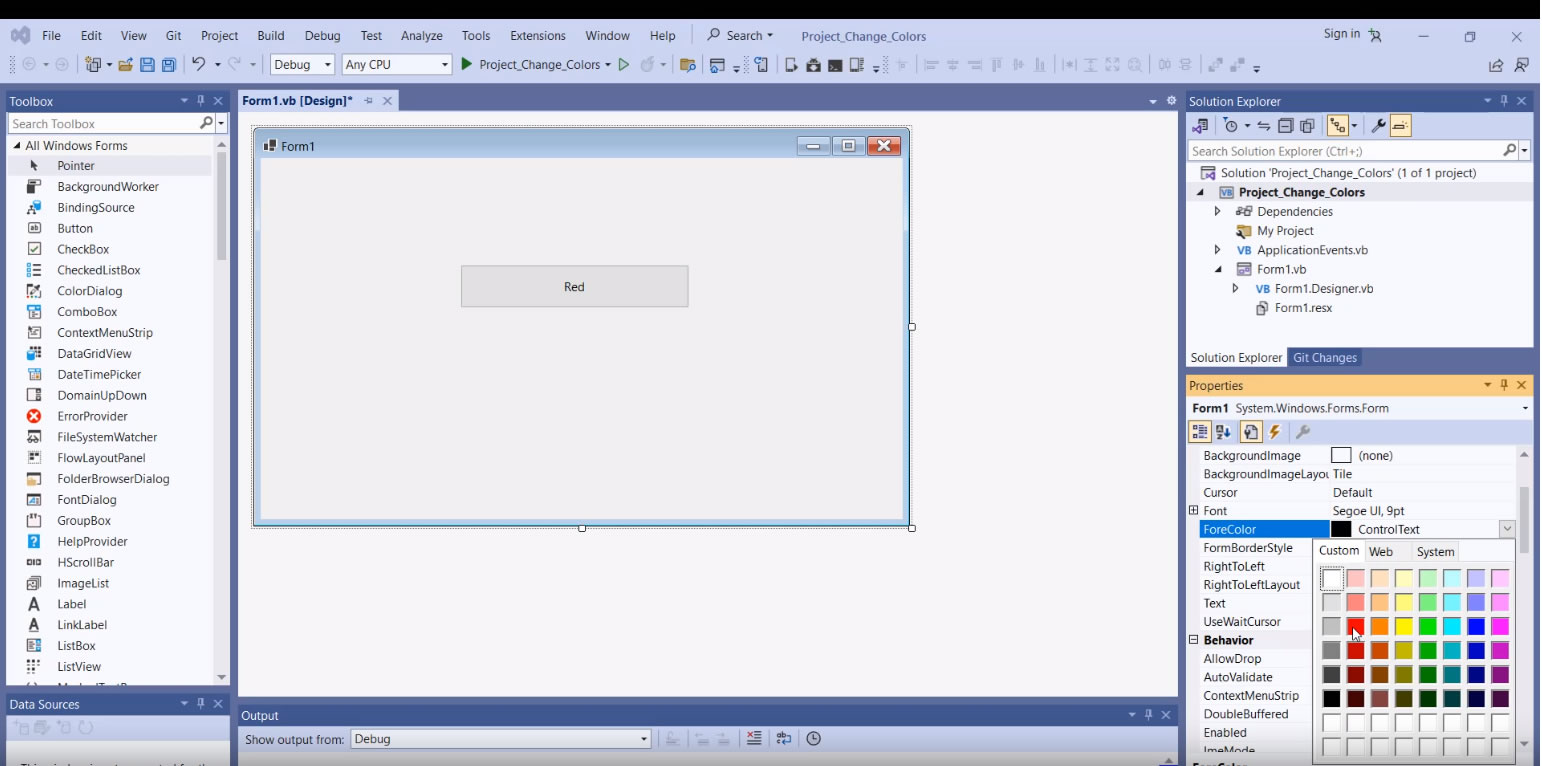This screenshot has width=1542, height=766.
Task: Open the Debug configuration dropdown
Action: coord(303,65)
